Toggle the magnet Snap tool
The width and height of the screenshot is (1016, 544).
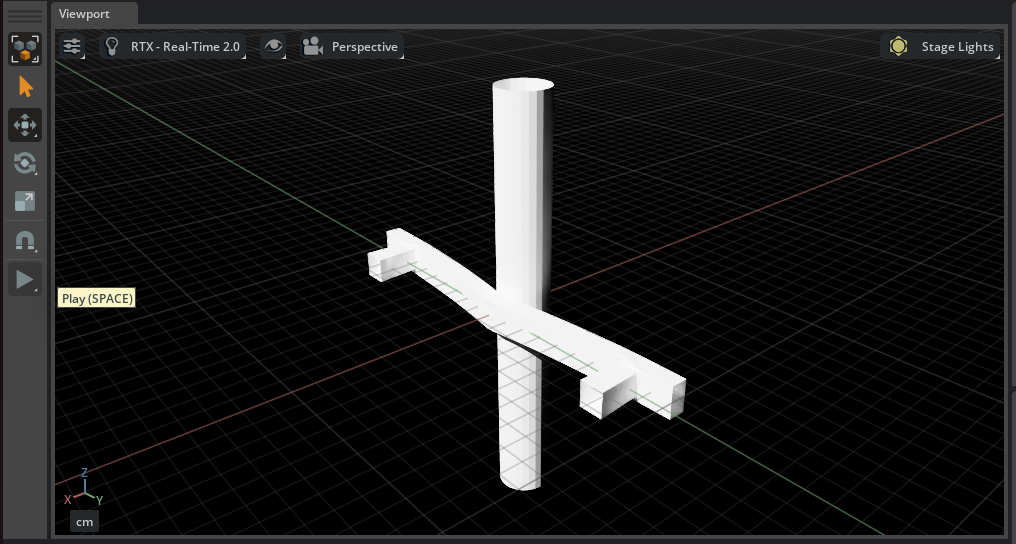[x=25, y=242]
